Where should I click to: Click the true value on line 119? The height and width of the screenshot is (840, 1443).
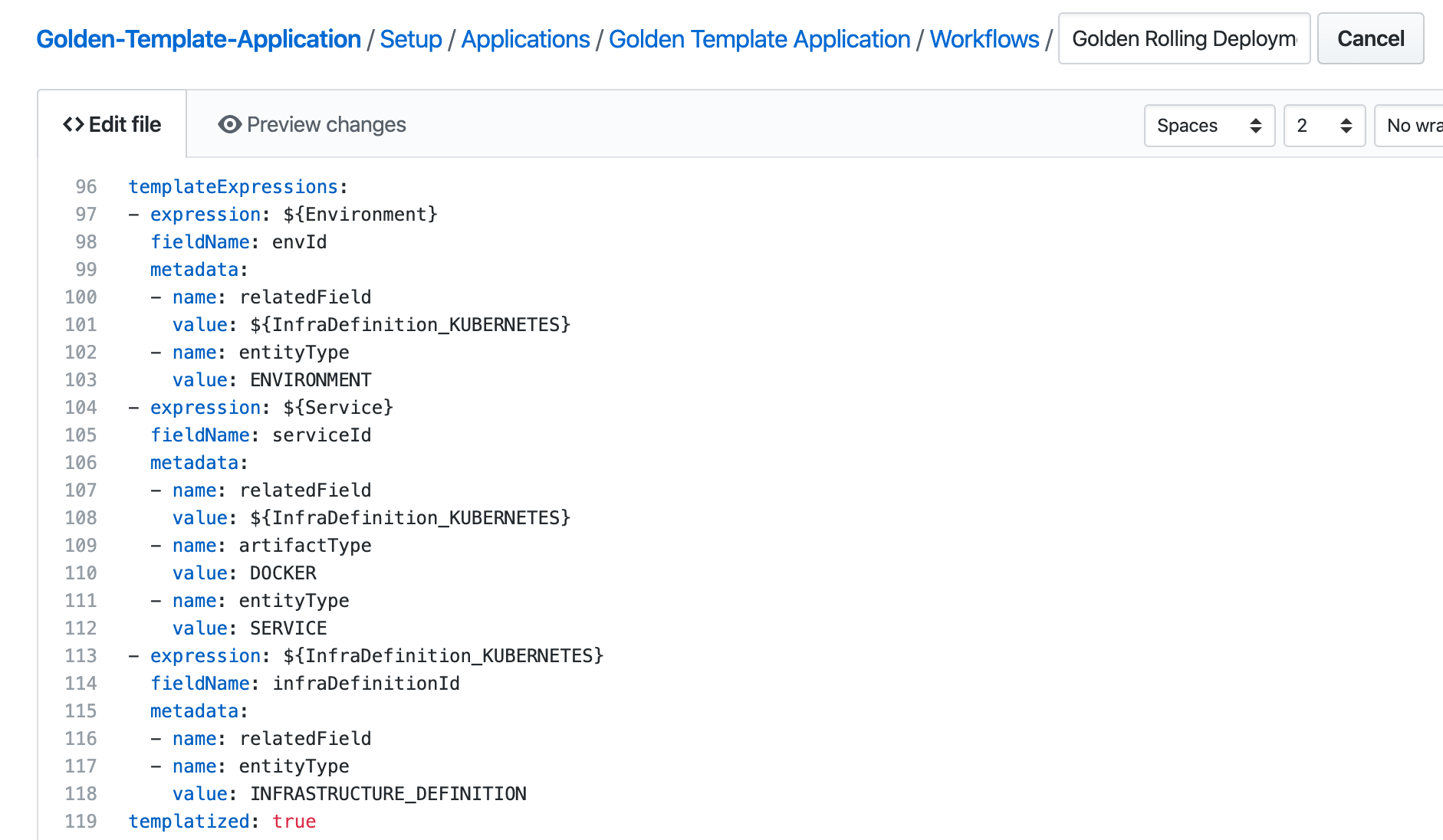coord(294,822)
